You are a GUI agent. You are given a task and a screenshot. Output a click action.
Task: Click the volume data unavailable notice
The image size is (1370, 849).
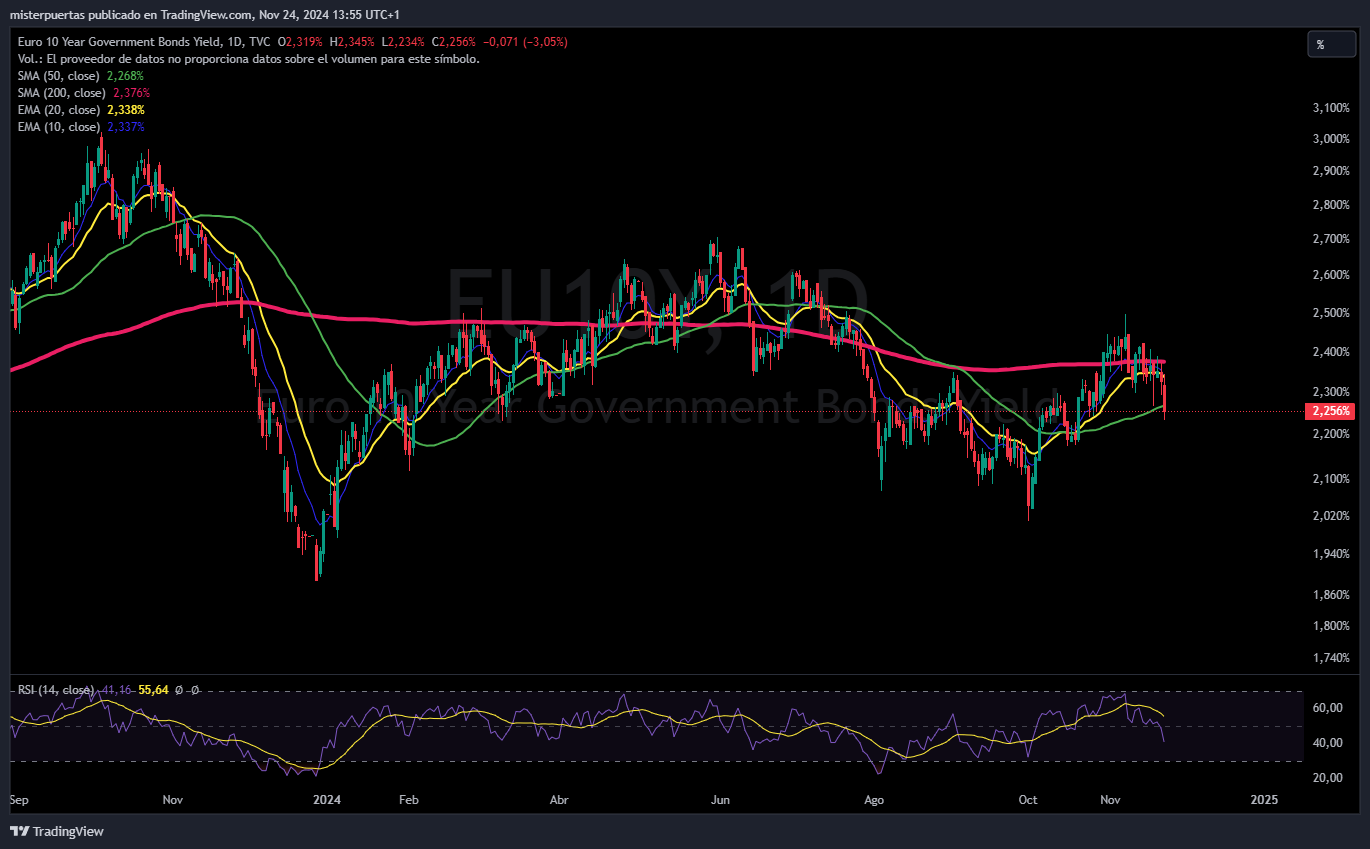[x=248, y=58]
